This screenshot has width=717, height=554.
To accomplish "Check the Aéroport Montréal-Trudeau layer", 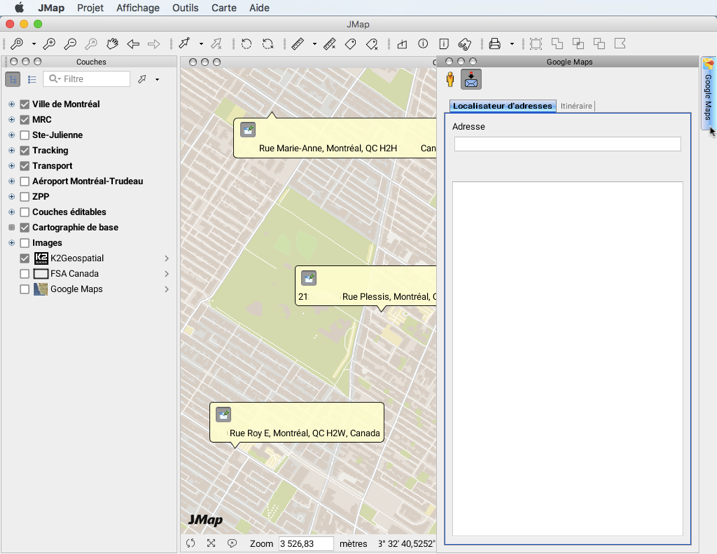I will 25,181.
